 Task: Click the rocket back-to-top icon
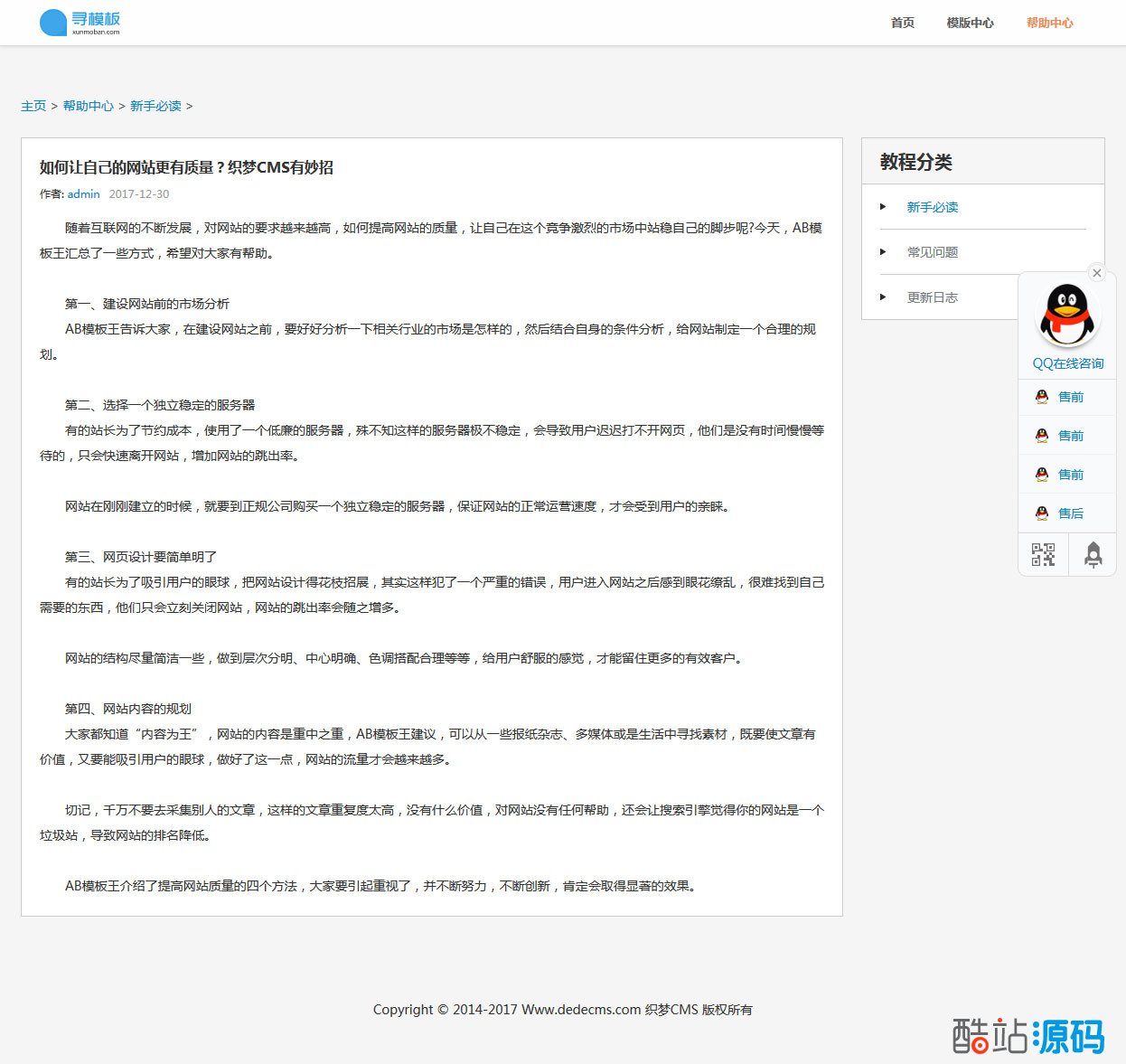1093,554
